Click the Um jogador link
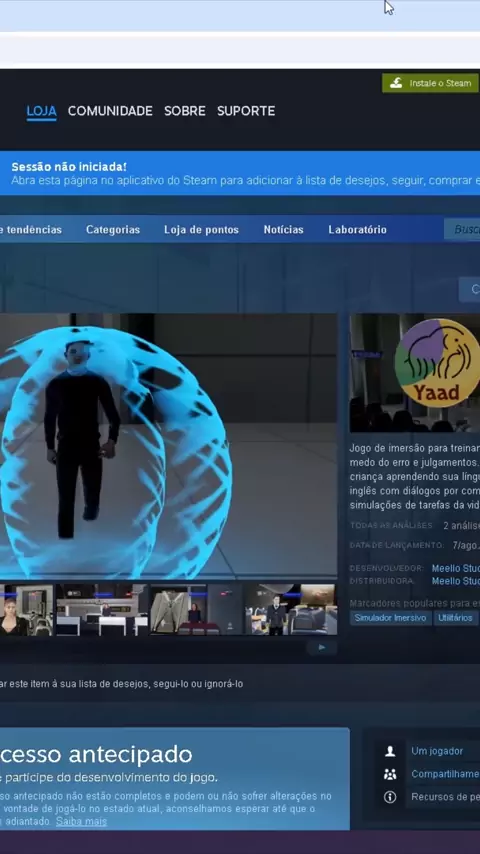Viewport: 480px width, 854px height. (437, 751)
